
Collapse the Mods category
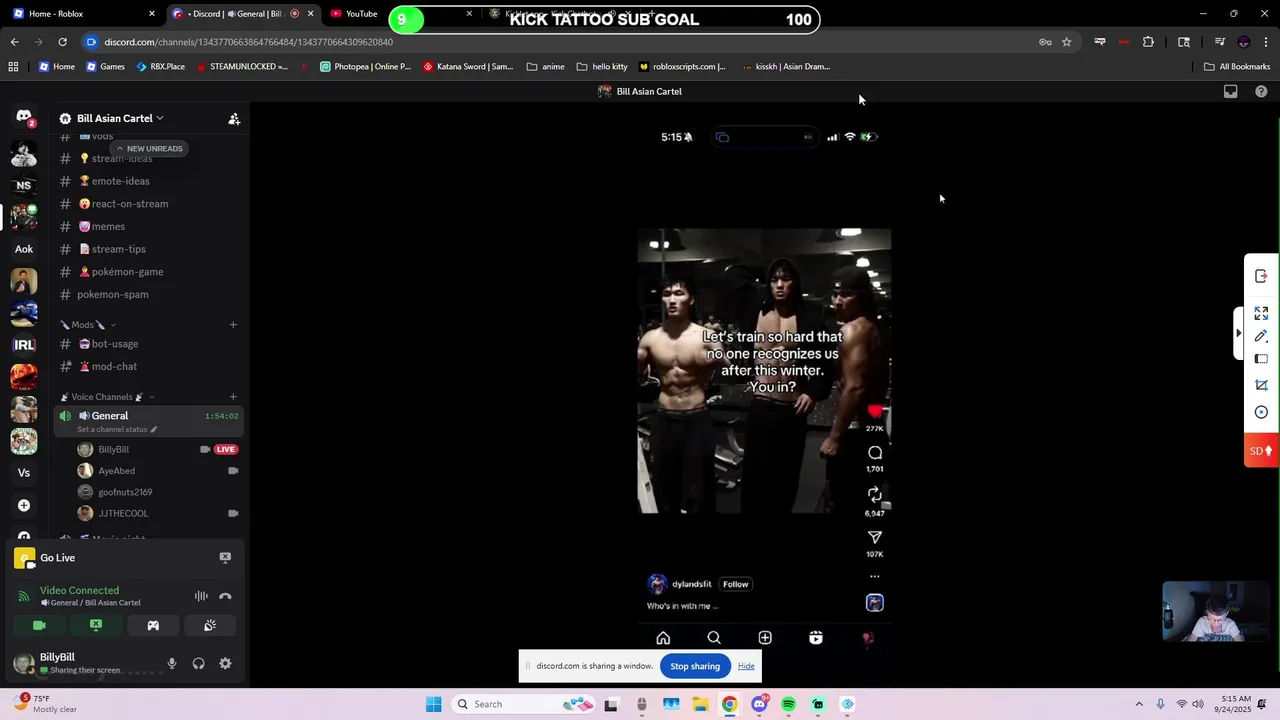tap(88, 325)
